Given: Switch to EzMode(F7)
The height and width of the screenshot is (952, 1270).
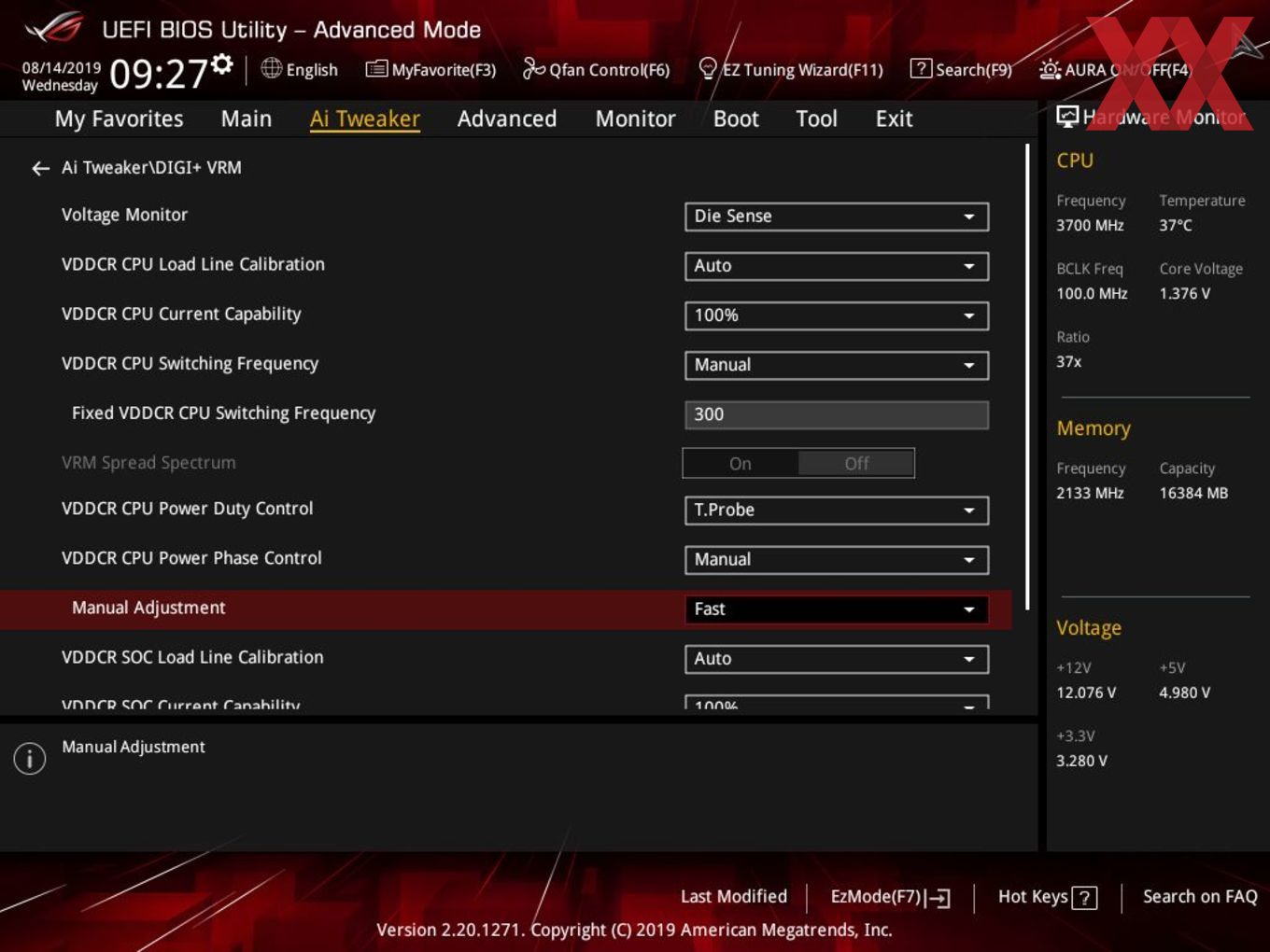Looking at the screenshot, I should point(890,897).
